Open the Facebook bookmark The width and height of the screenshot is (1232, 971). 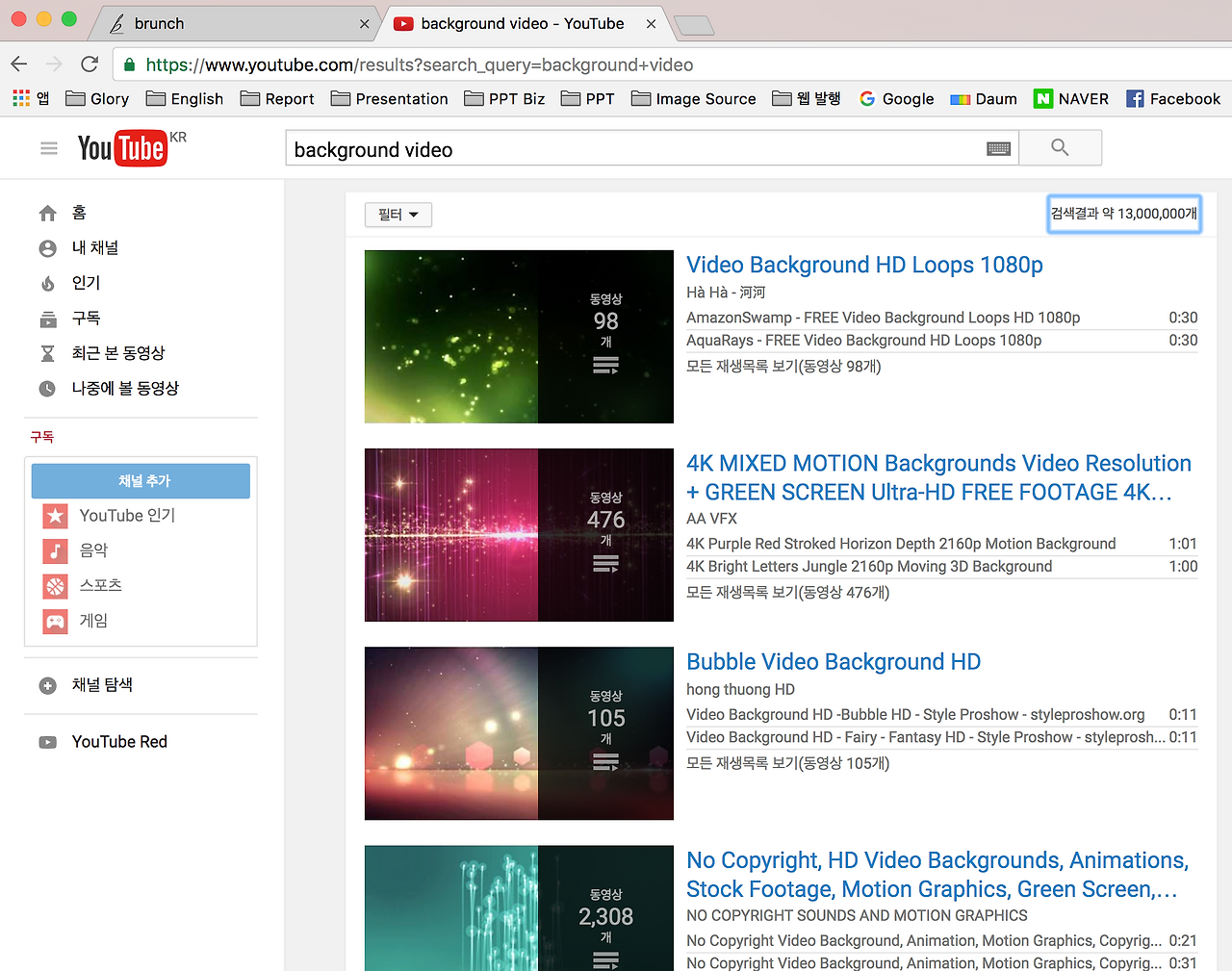[x=1173, y=98]
